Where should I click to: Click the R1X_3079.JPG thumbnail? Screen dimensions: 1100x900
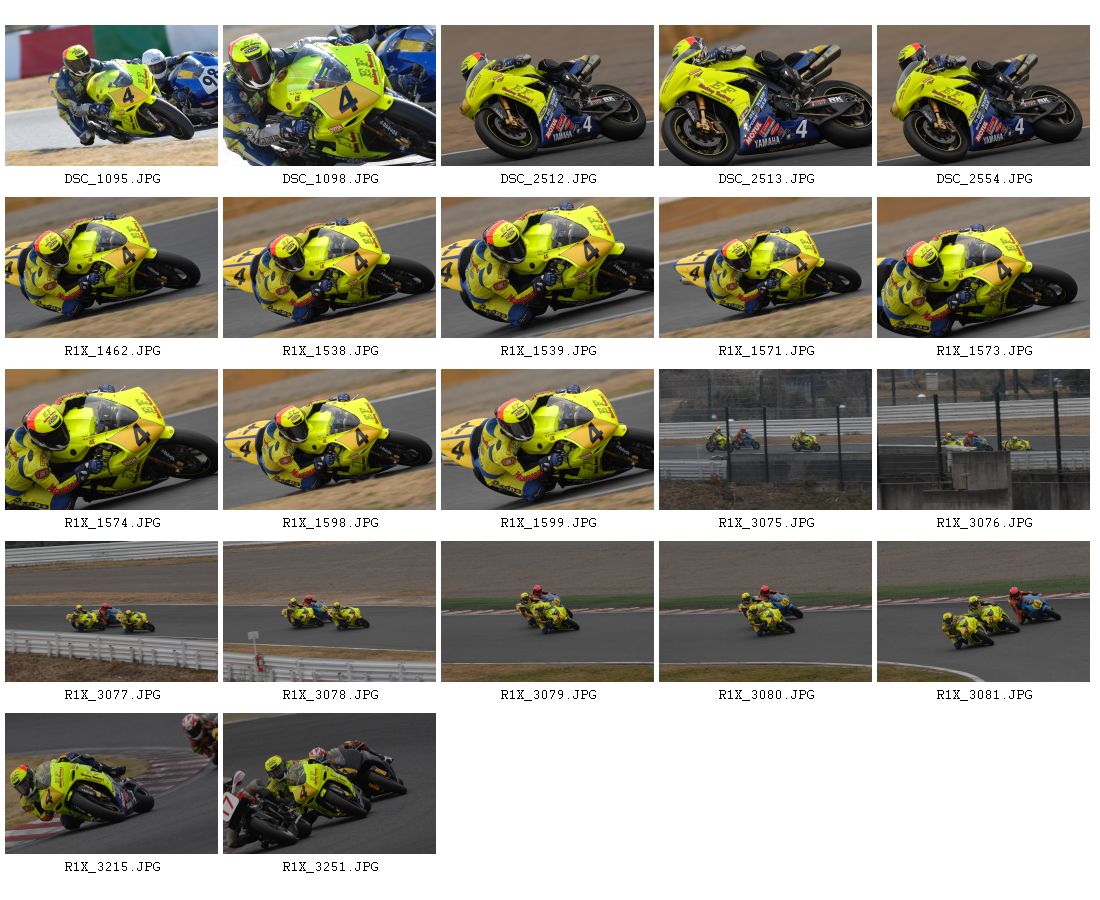pyautogui.click(x=547, y=611)
